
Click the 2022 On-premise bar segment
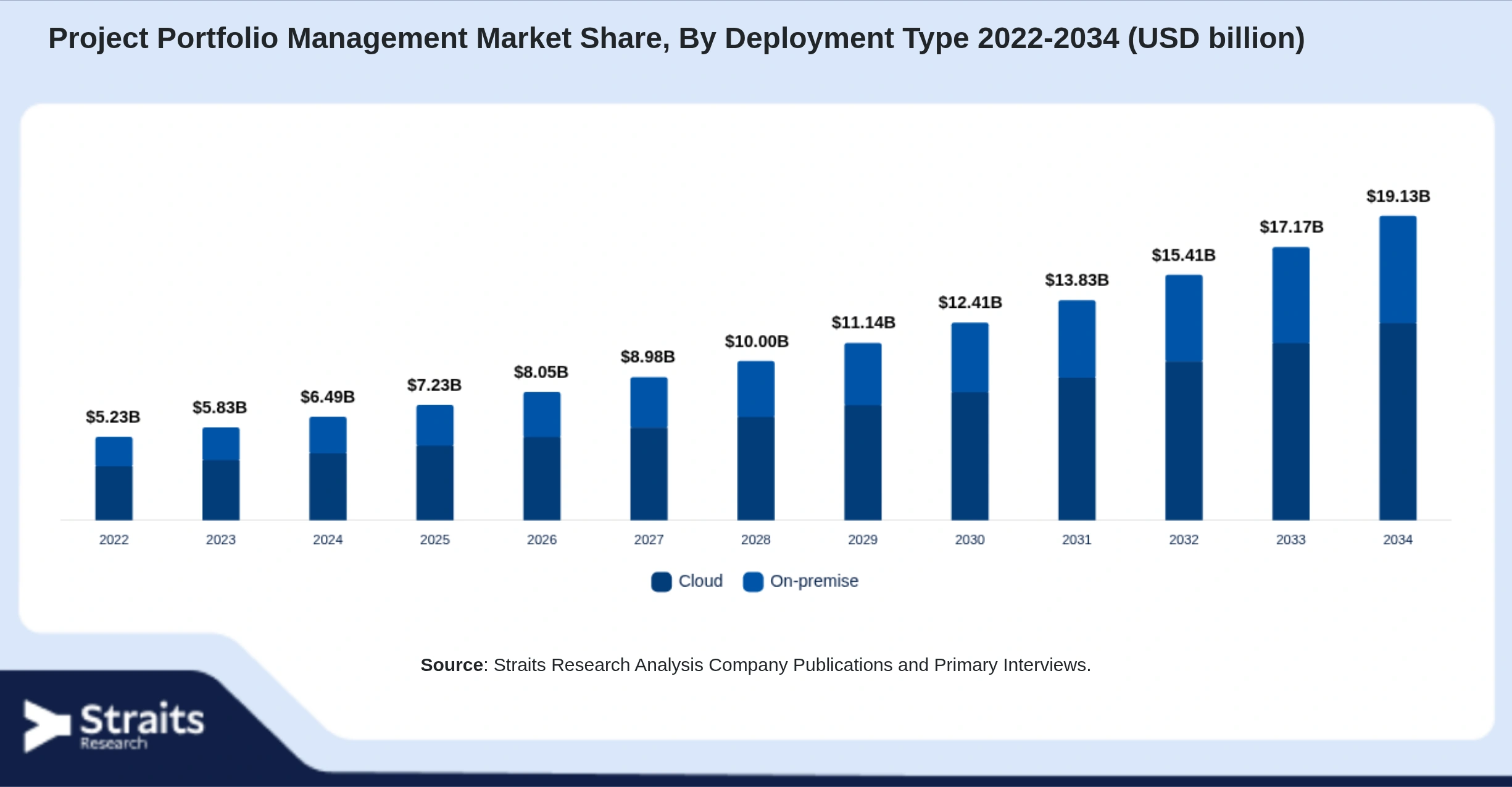click(x=114, y=451)
